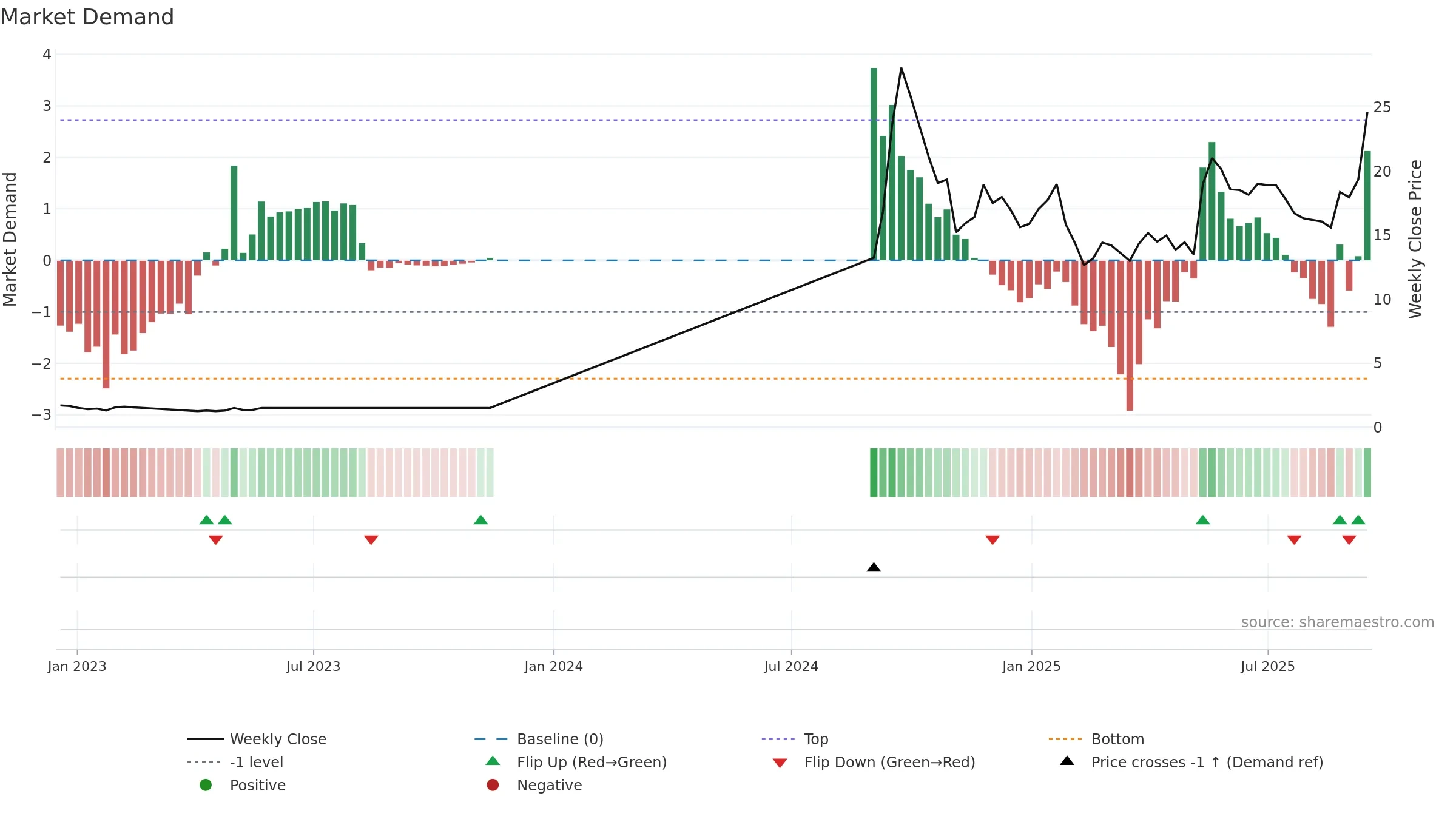Screen dimensions: 1456x819
Task: Click the flip-down marker just after Jul 2025
Action: tap(1294, 540)
